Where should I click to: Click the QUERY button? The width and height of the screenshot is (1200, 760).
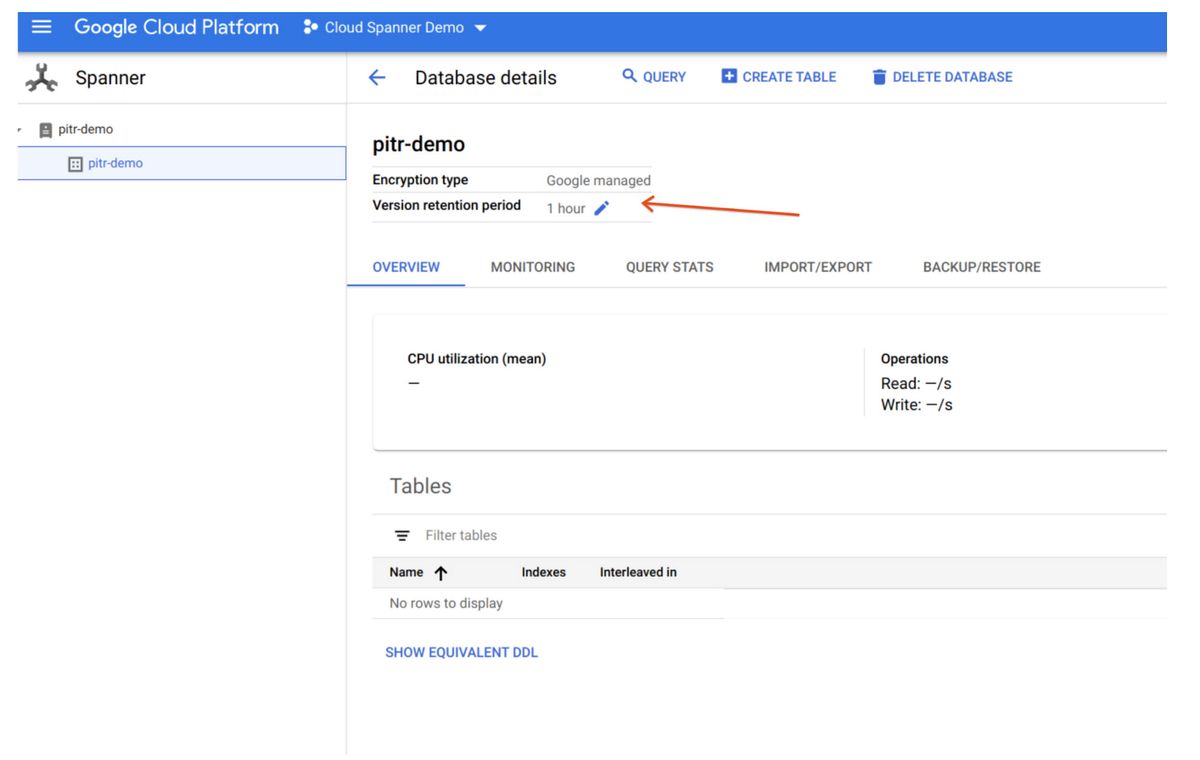(x=654, y=77)
